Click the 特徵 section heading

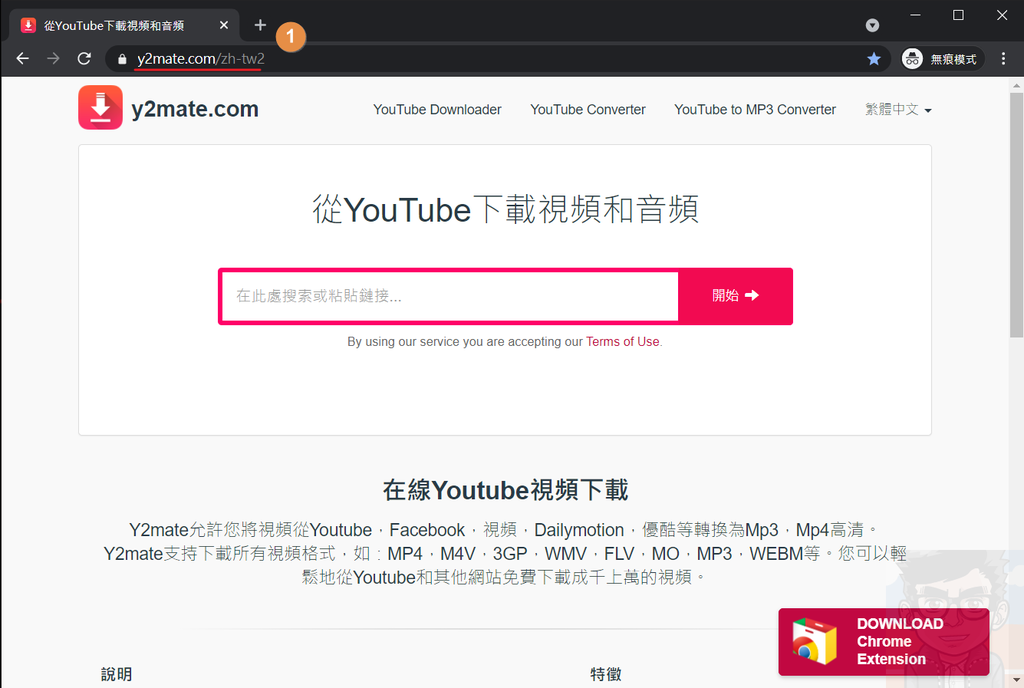pos(605,674)
